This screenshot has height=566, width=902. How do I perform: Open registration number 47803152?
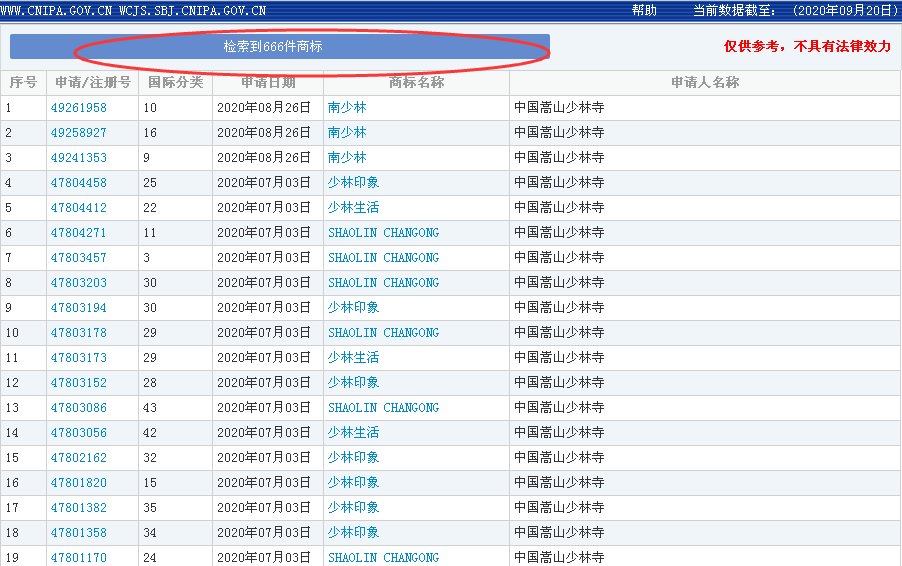coord(79,383)
